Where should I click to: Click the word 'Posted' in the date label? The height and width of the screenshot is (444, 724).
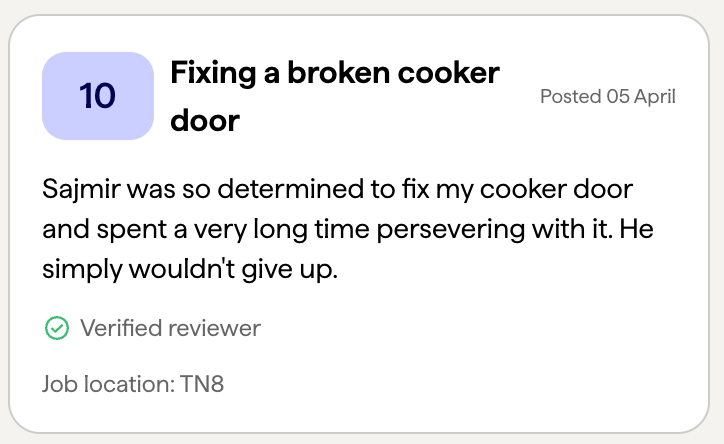point(570,97)
